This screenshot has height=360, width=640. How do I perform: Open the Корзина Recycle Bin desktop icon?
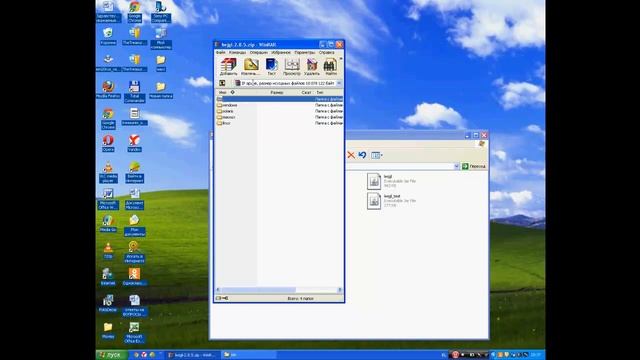pyautogui.click(x=108, y=36)
